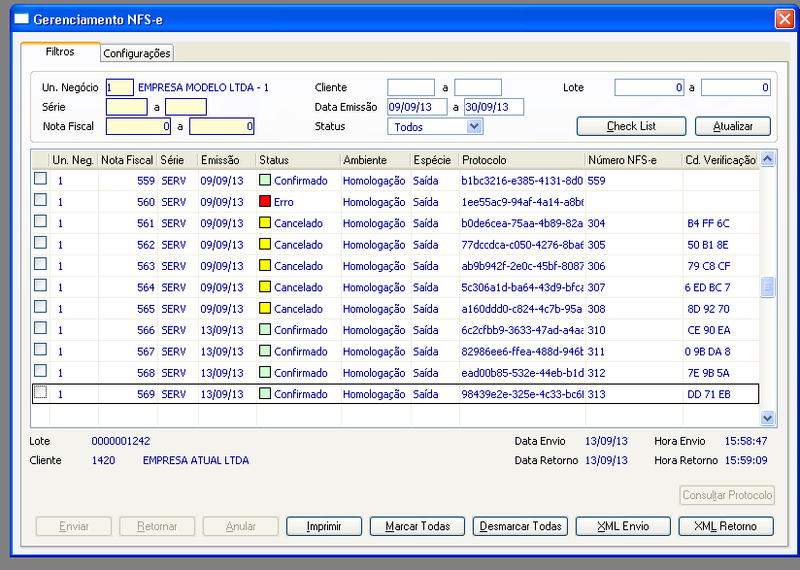Tick the checkbox for nota fiscal 559
The width and height of the screenshot is (800, 570).
tap(40, 179)
